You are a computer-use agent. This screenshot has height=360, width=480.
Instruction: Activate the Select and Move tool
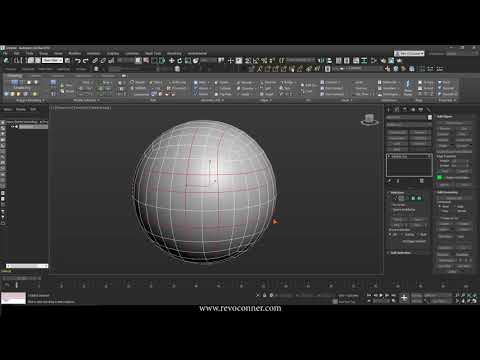coord(172,61)
